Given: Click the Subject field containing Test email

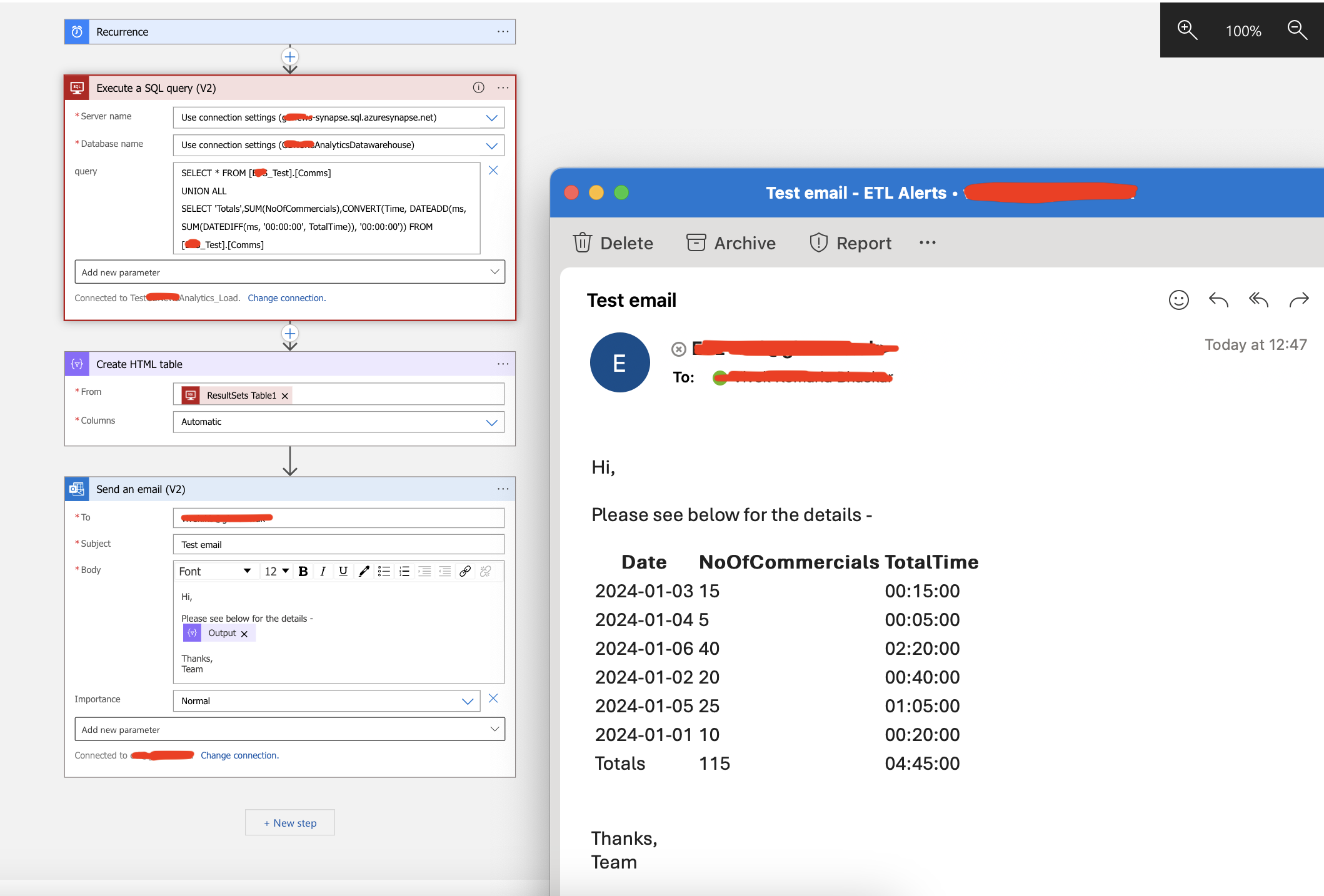Looking at the screenshot, I should (338, 545).
